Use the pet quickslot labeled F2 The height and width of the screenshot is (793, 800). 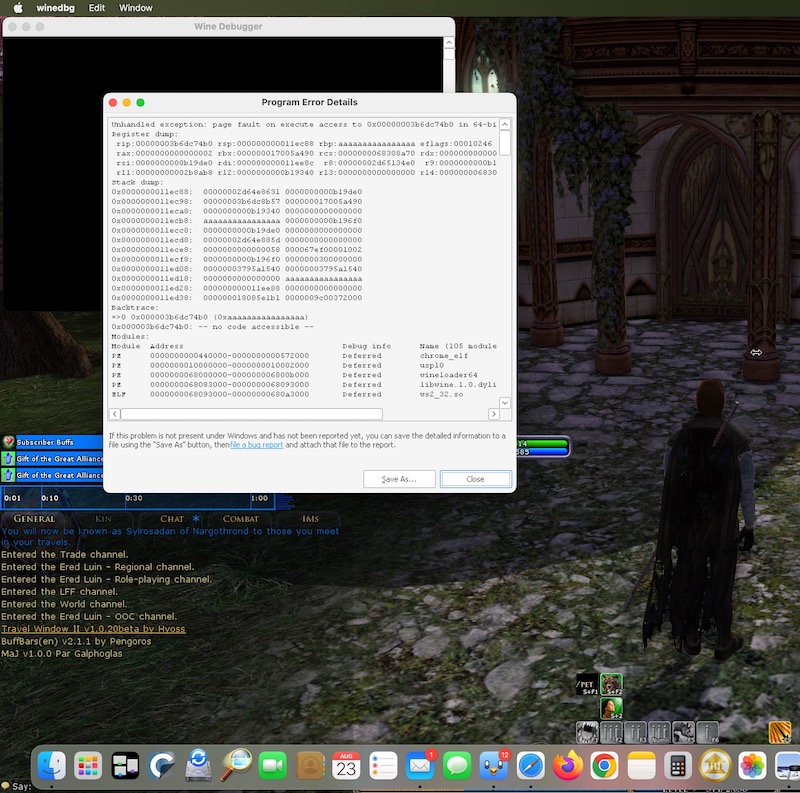tap(611, 732)
